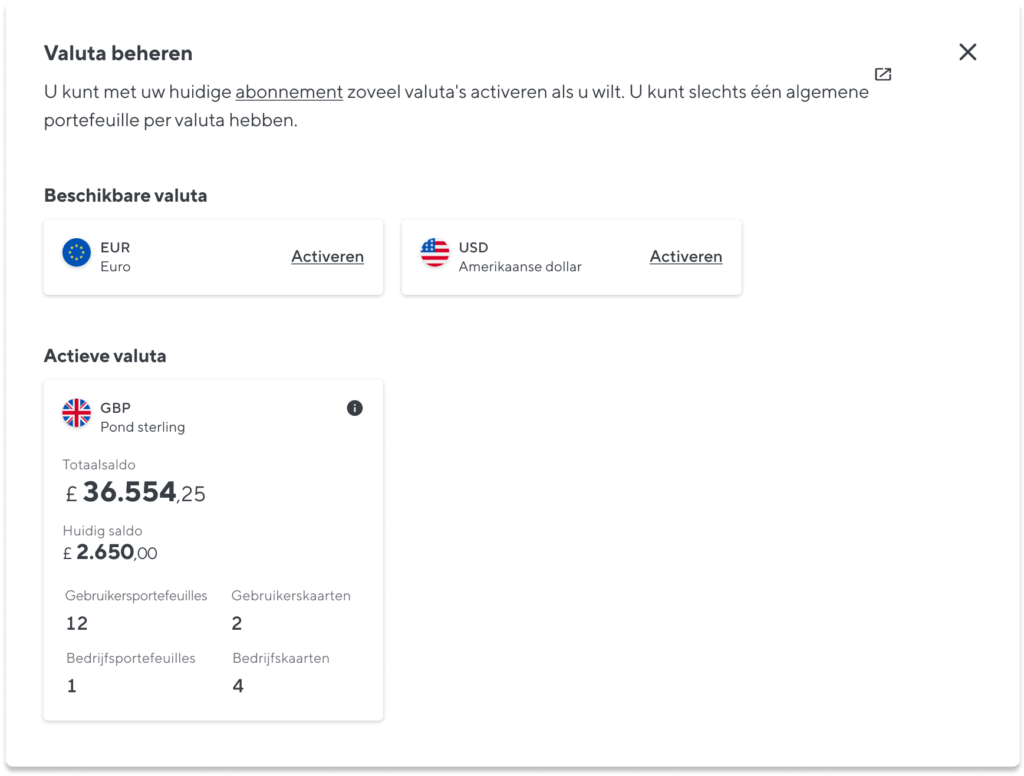Click the Beschikbare valuta heading
Image resolution: width=1024 pixels, height=776 pixels.
pos(125,196)
